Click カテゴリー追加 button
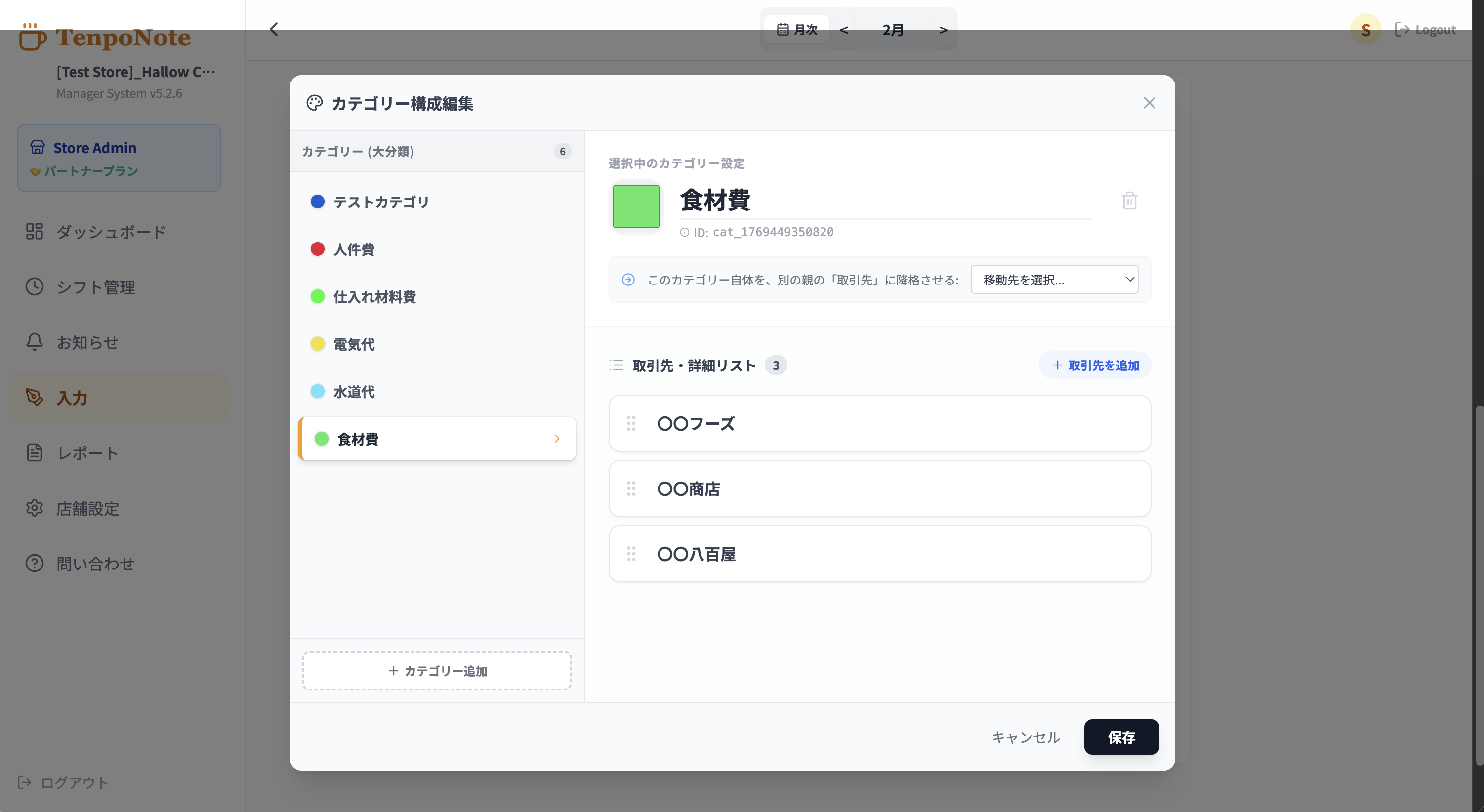The image size is (1484, 812). click(437, 671)
